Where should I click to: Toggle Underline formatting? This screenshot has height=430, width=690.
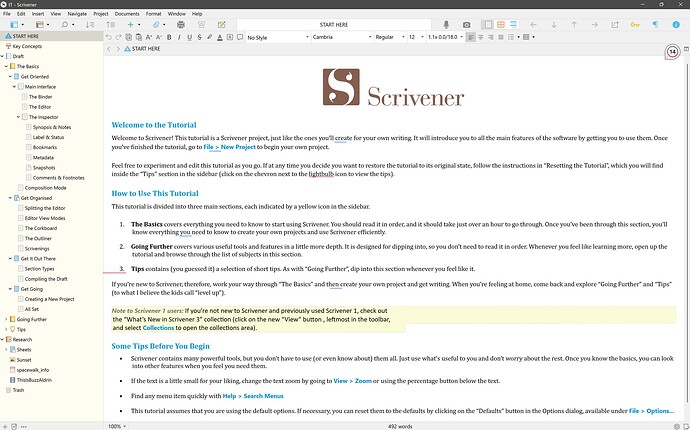189,37
